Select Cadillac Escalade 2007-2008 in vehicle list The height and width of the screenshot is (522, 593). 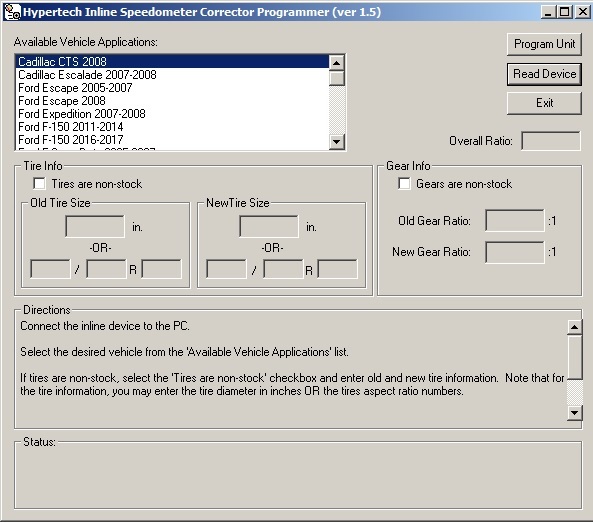pyautogui.click(x=172, y=75)
